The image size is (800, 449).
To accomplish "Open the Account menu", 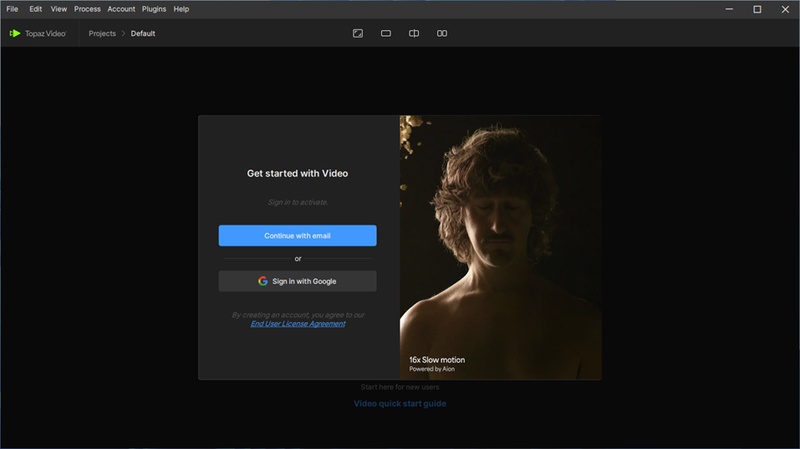I will pyautogui.click(x=121, y=9).
